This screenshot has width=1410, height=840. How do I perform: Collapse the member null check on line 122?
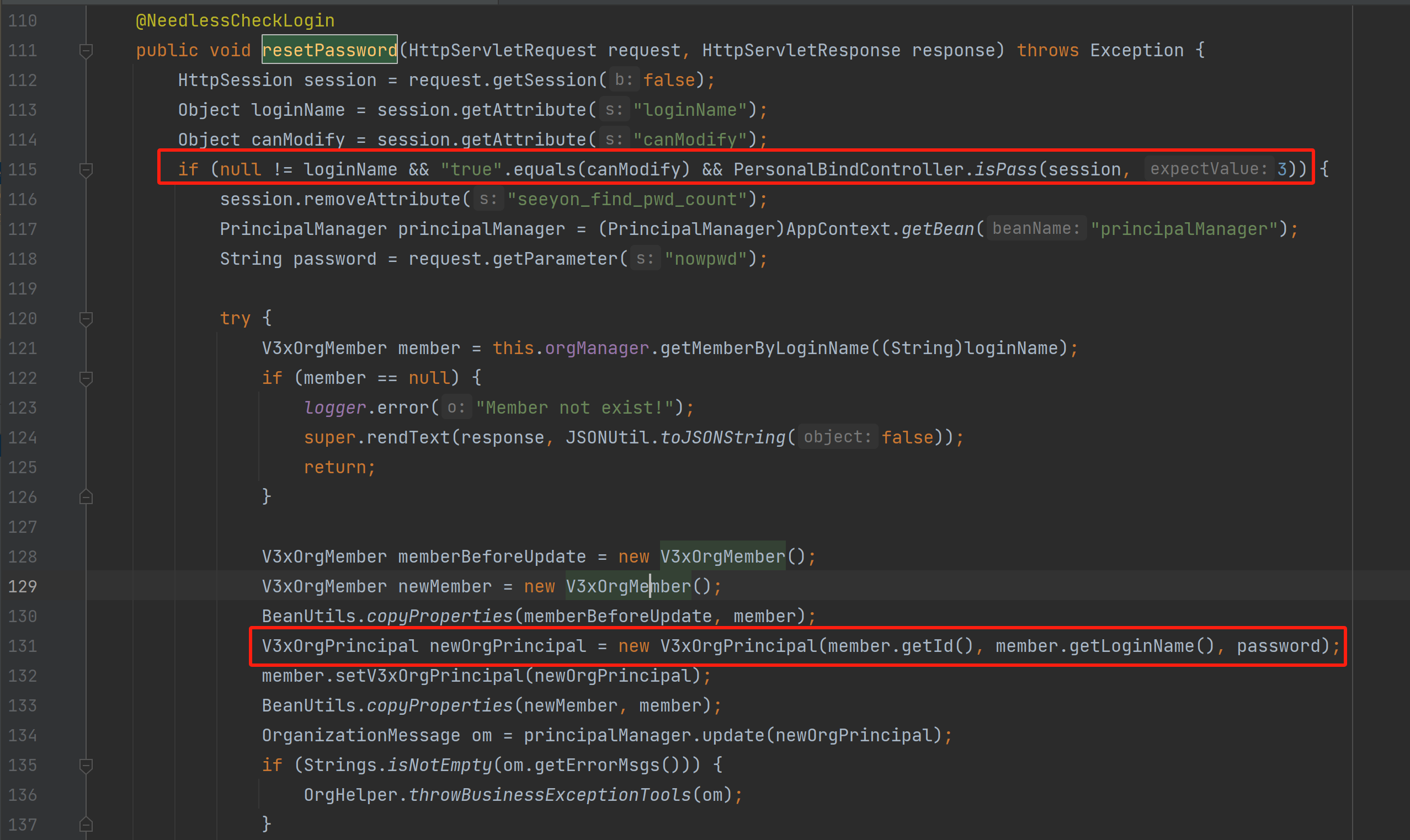tap(86, 378)
